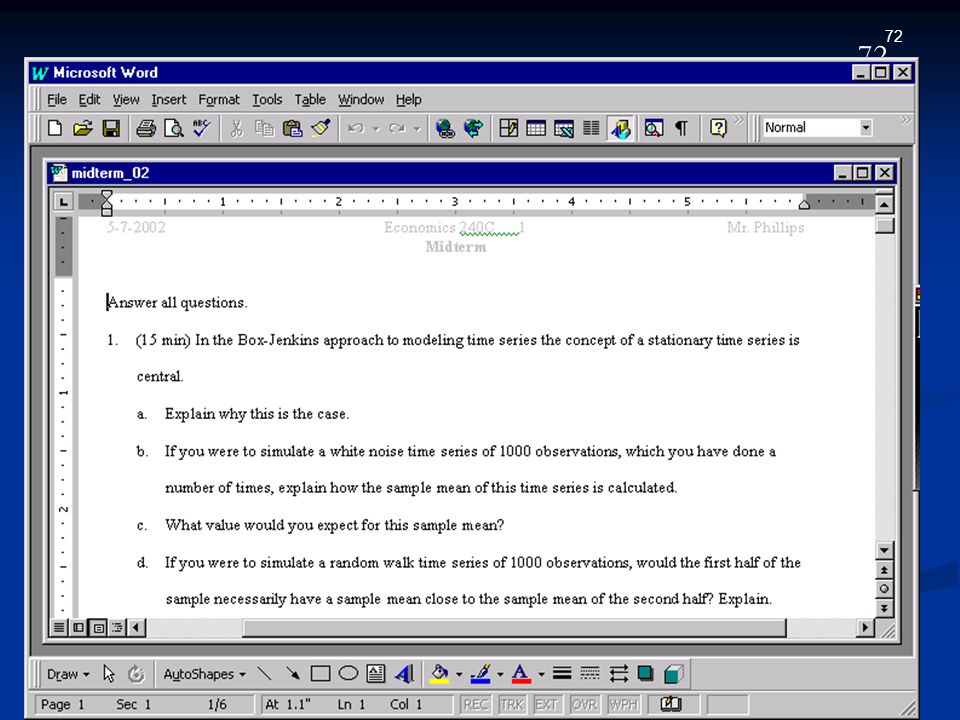Paste from clipboard icon

(x=292, y=128)
